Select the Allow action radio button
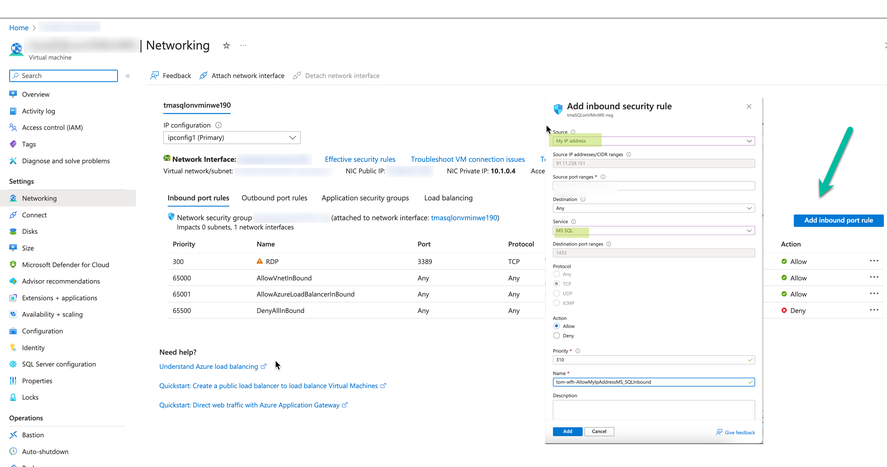Viewport: 887px width, 467px height. point(557,326)
